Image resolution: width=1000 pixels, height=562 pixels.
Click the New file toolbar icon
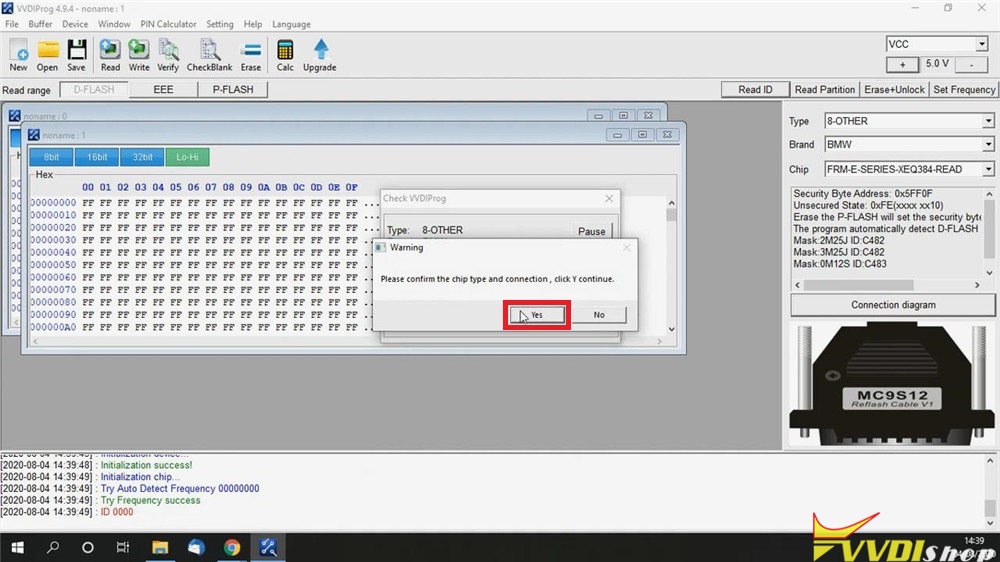[x=18, y=55]
